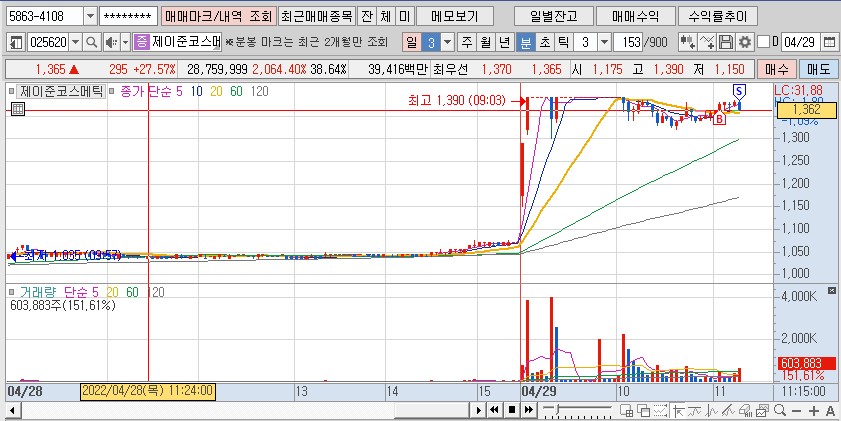Image resolution: width=841 pixels, height=421 pixels.
Task: Expand the account number 5863-4108 dropdown
Action: coord(91,16)
